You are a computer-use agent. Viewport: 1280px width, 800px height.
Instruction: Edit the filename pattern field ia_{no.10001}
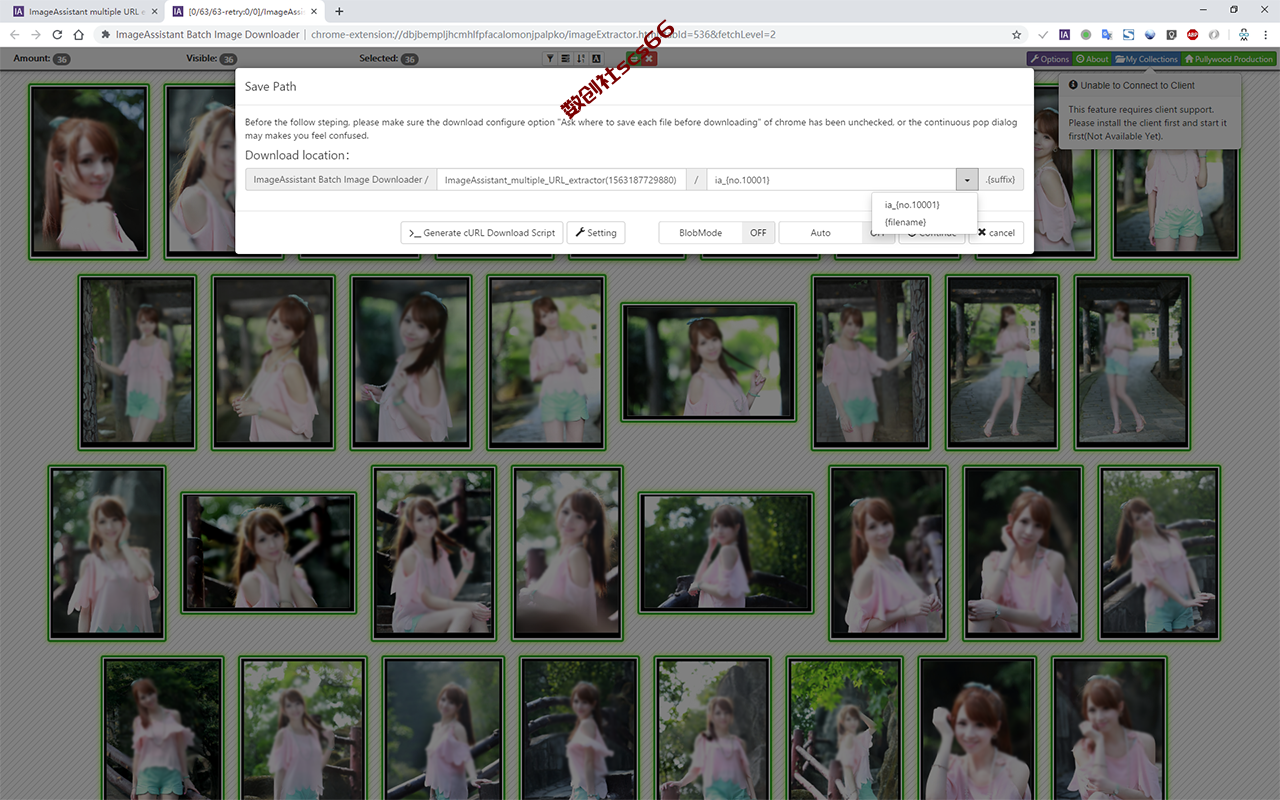tap(831, 179)
